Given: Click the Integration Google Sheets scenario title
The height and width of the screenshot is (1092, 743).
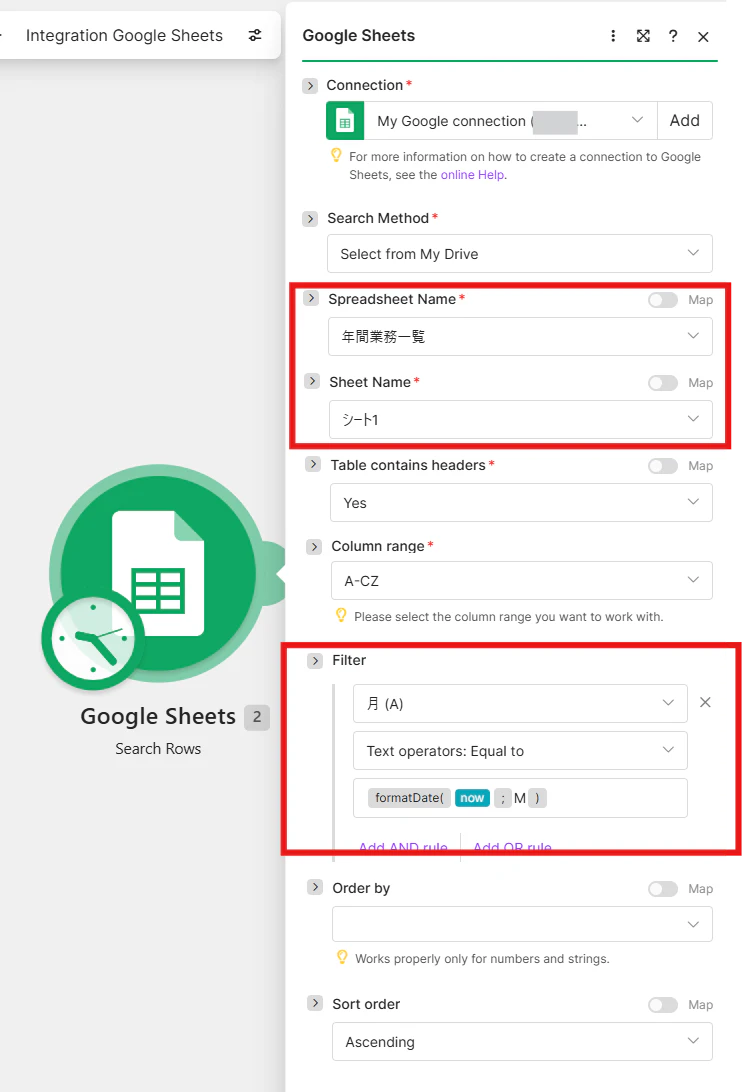Looking at the screenshot, I should (x=125, y=36).
